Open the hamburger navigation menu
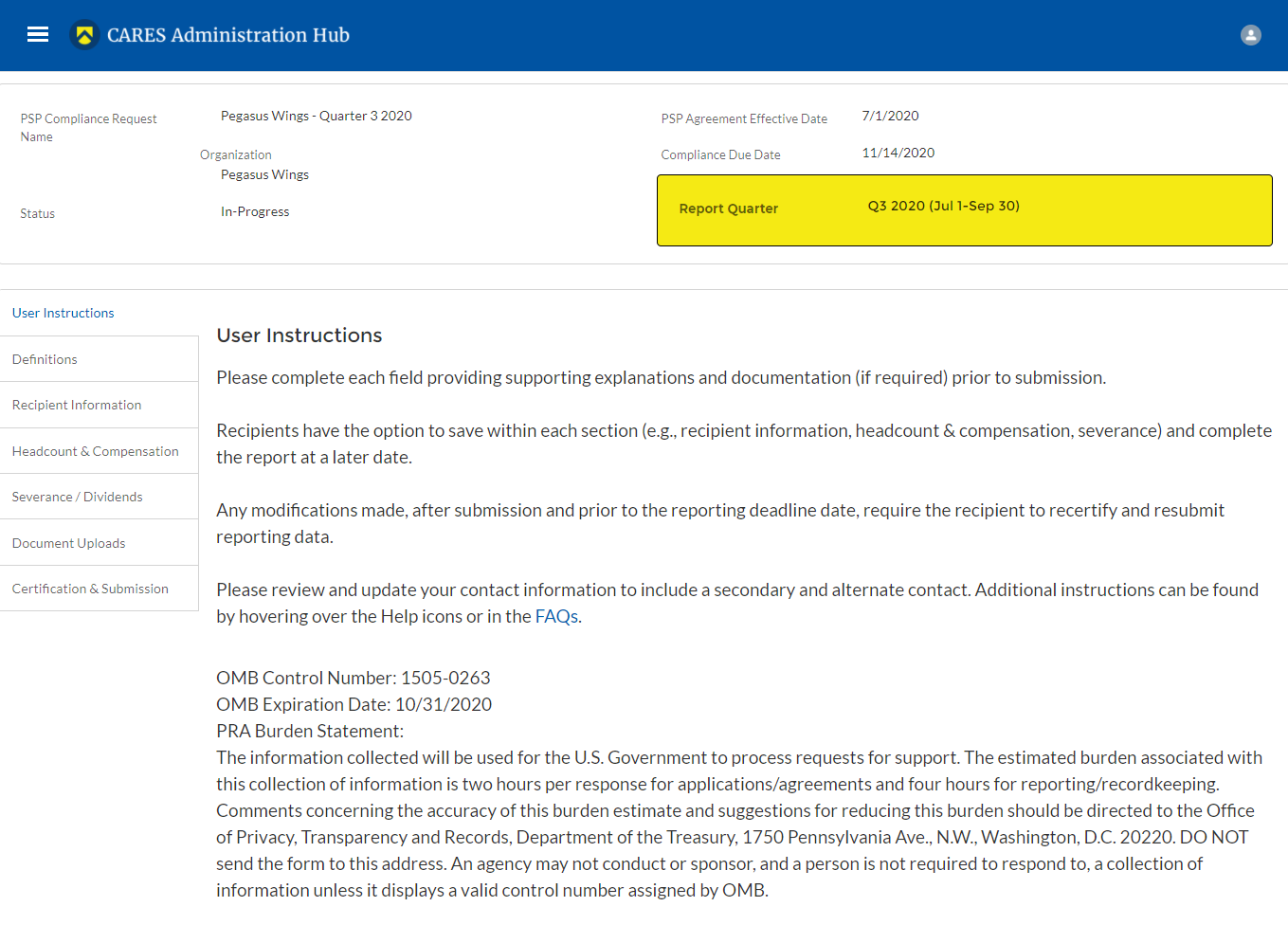The height and width of the screenshot is (943, 1288). click(x=38, y=35)
